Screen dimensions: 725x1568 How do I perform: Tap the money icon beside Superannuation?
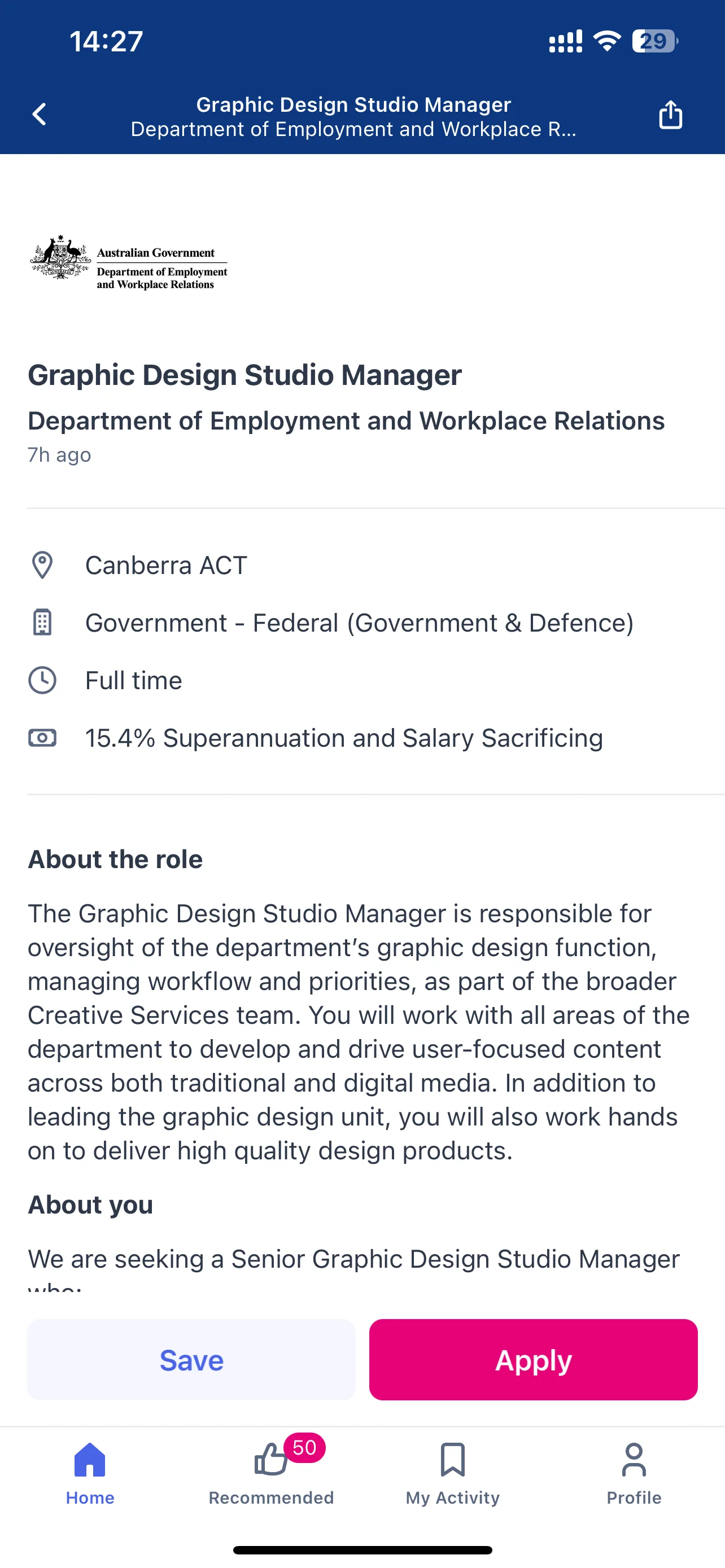pyautogui.click(x=42, y=738)
